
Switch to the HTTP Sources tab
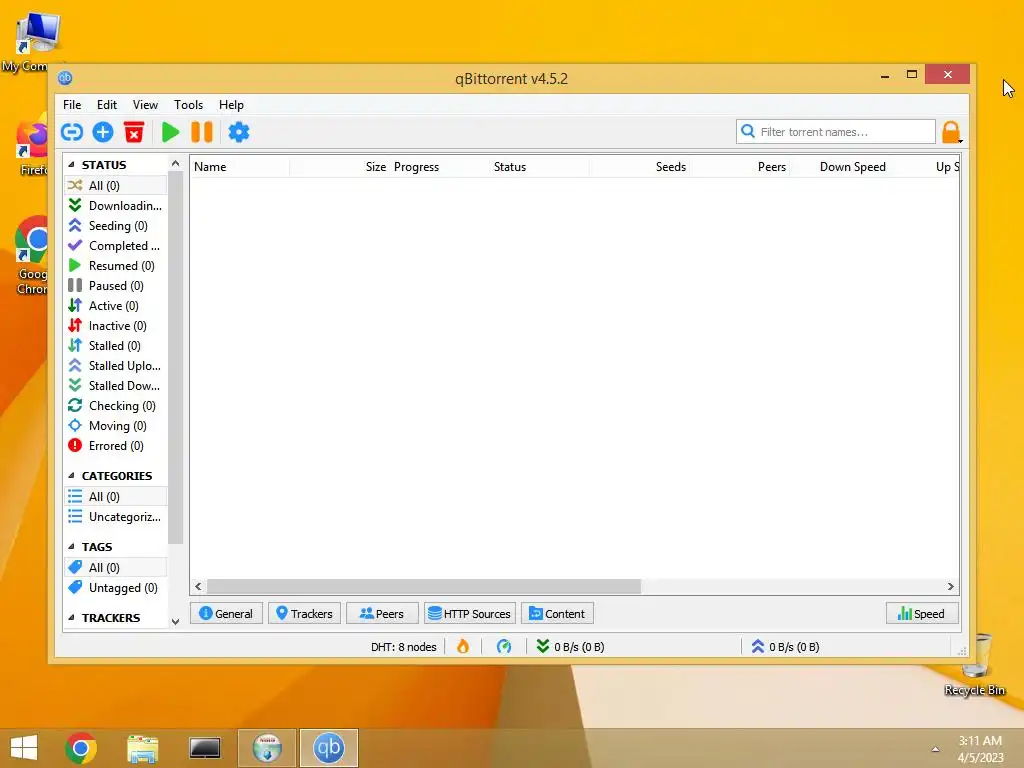[470, 614]
